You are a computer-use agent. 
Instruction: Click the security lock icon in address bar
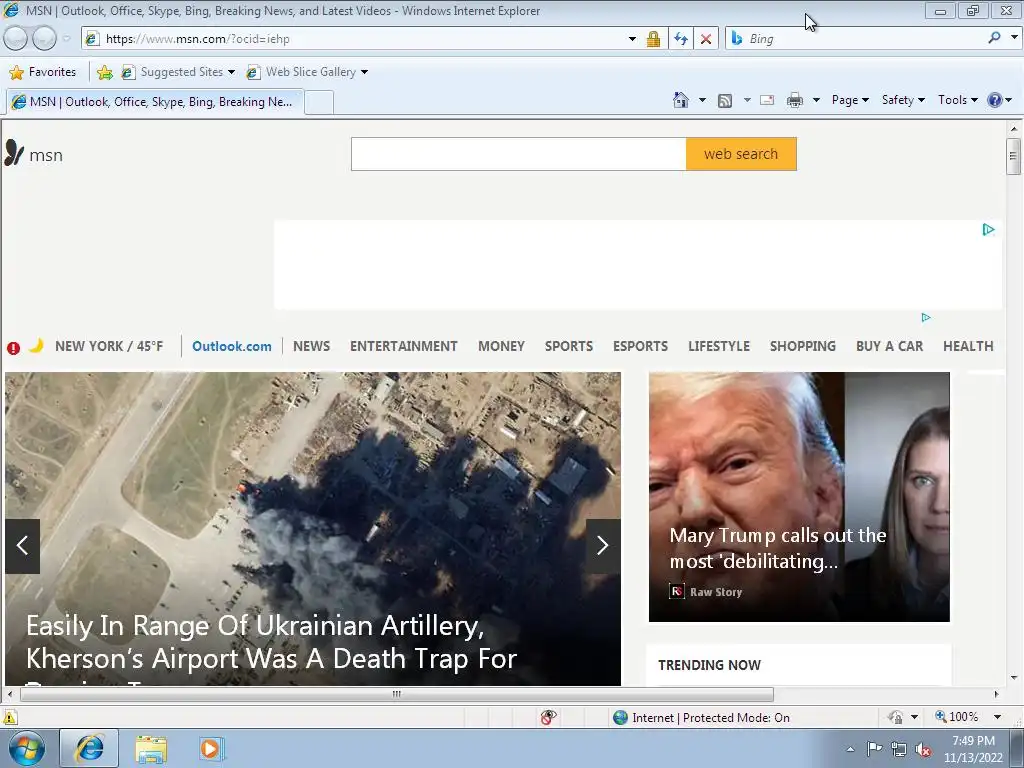click(653, 39)
